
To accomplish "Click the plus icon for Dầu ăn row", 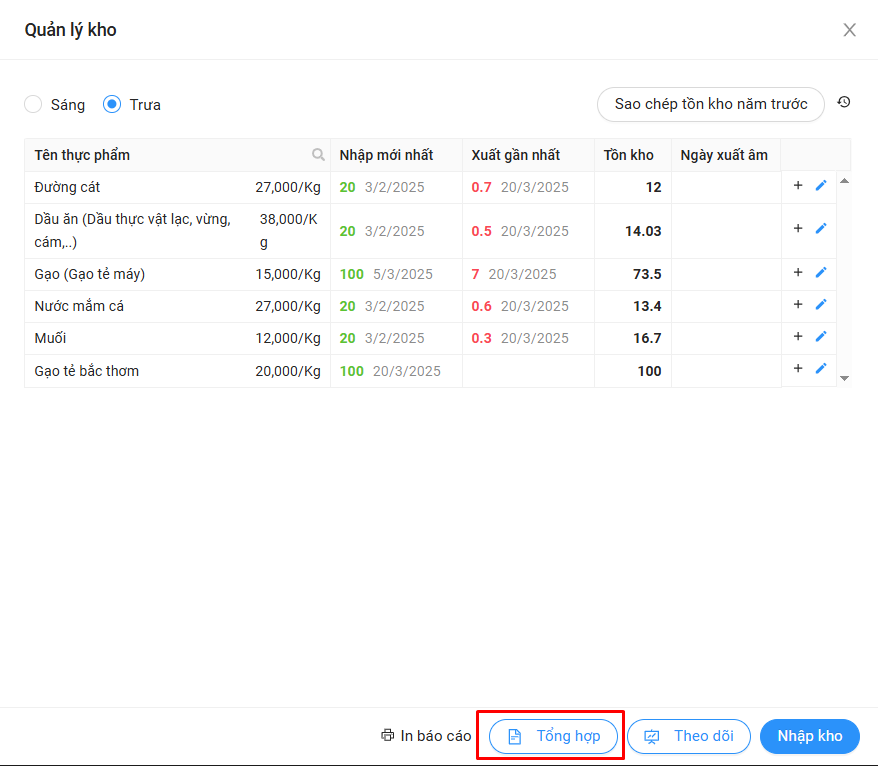I will point(798,229).
